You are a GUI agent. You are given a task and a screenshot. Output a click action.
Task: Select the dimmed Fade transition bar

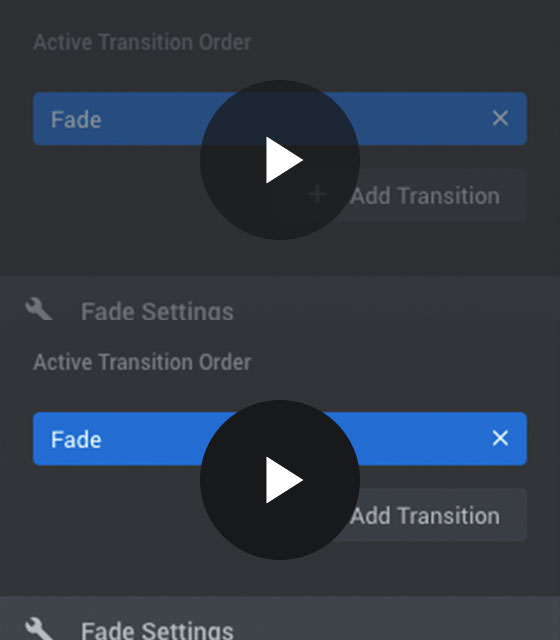[x=280, y=119]
